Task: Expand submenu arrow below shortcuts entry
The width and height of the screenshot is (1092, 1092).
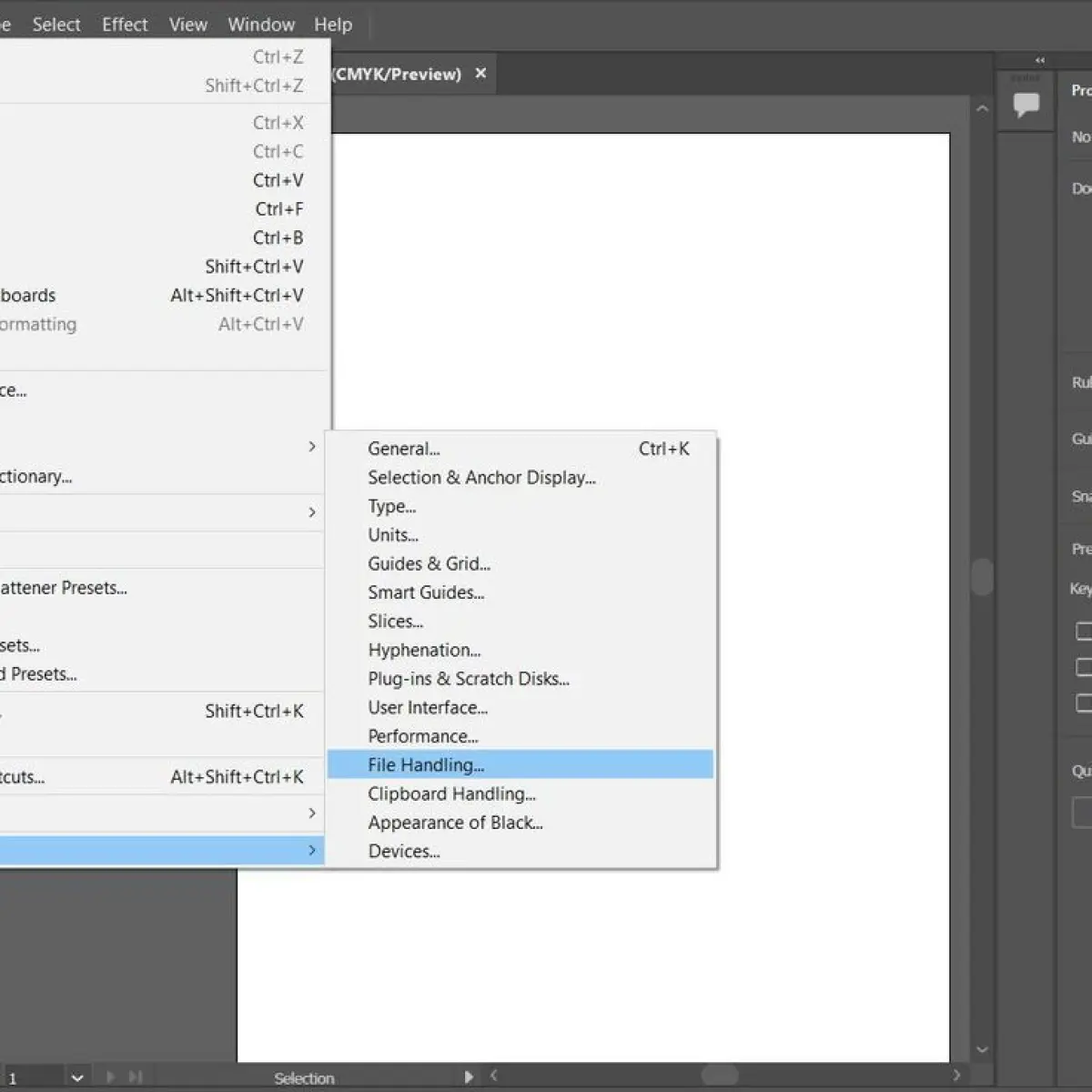Action: coord(312,813)
